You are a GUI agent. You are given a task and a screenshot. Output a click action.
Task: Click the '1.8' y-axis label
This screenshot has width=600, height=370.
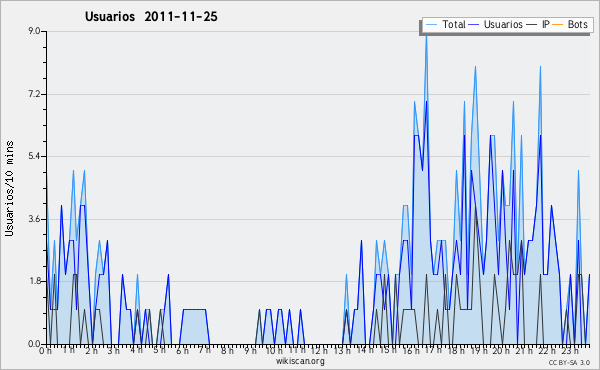pos(34,282)
